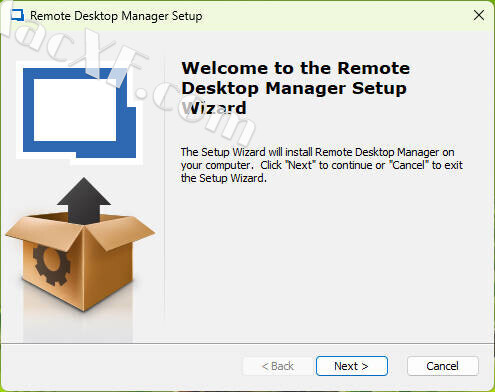Click the Next button to continue setup
Image resolution: width=495 pixels, height=392 pixels.
[352, 366]
